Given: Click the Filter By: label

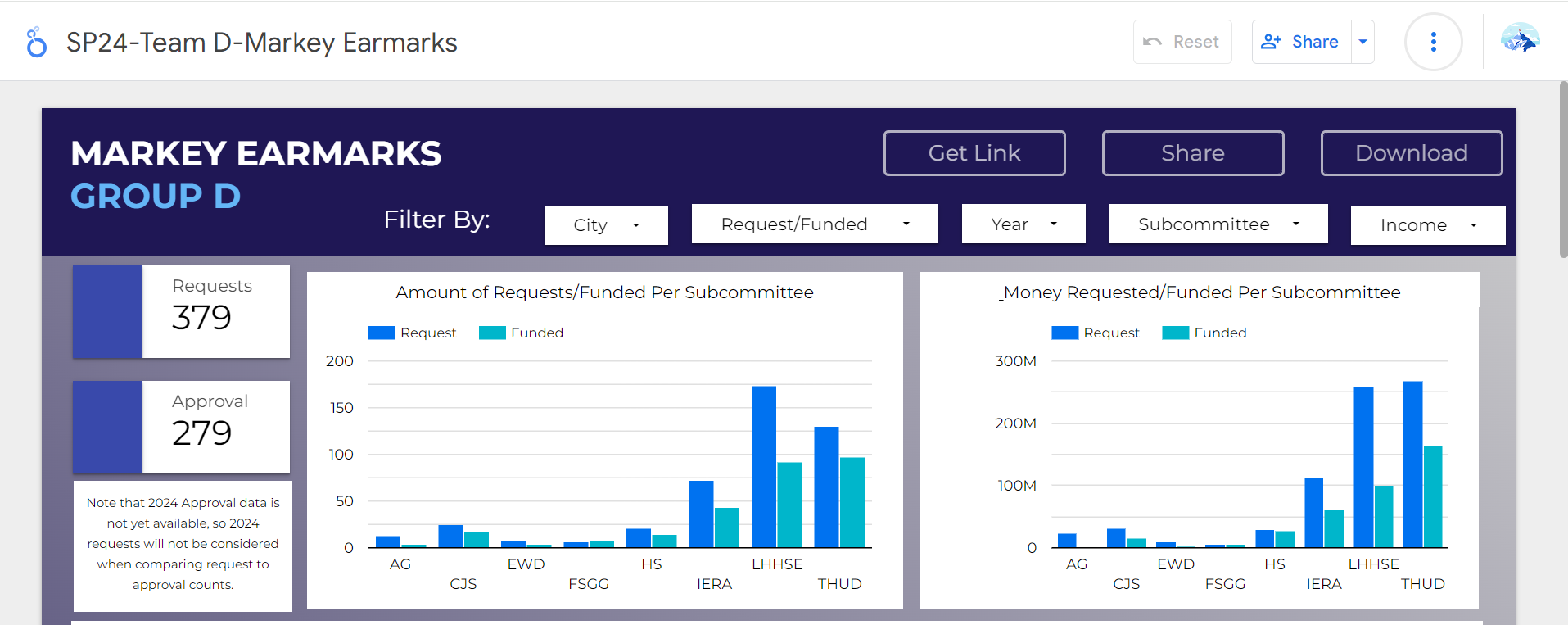Looking at the screenshot, I should click(436, 220).
